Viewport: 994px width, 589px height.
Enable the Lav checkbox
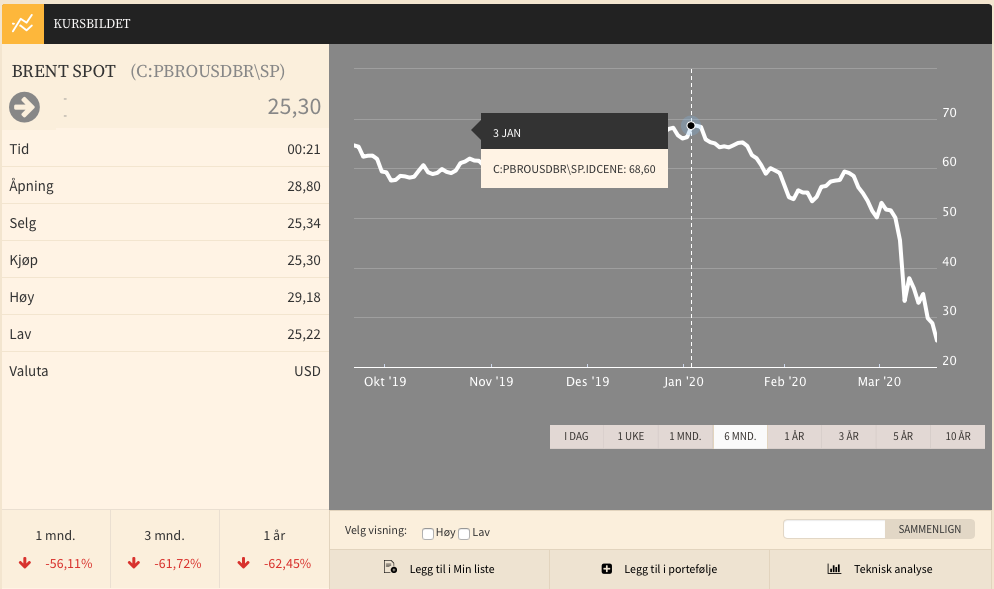pos(464,534)
